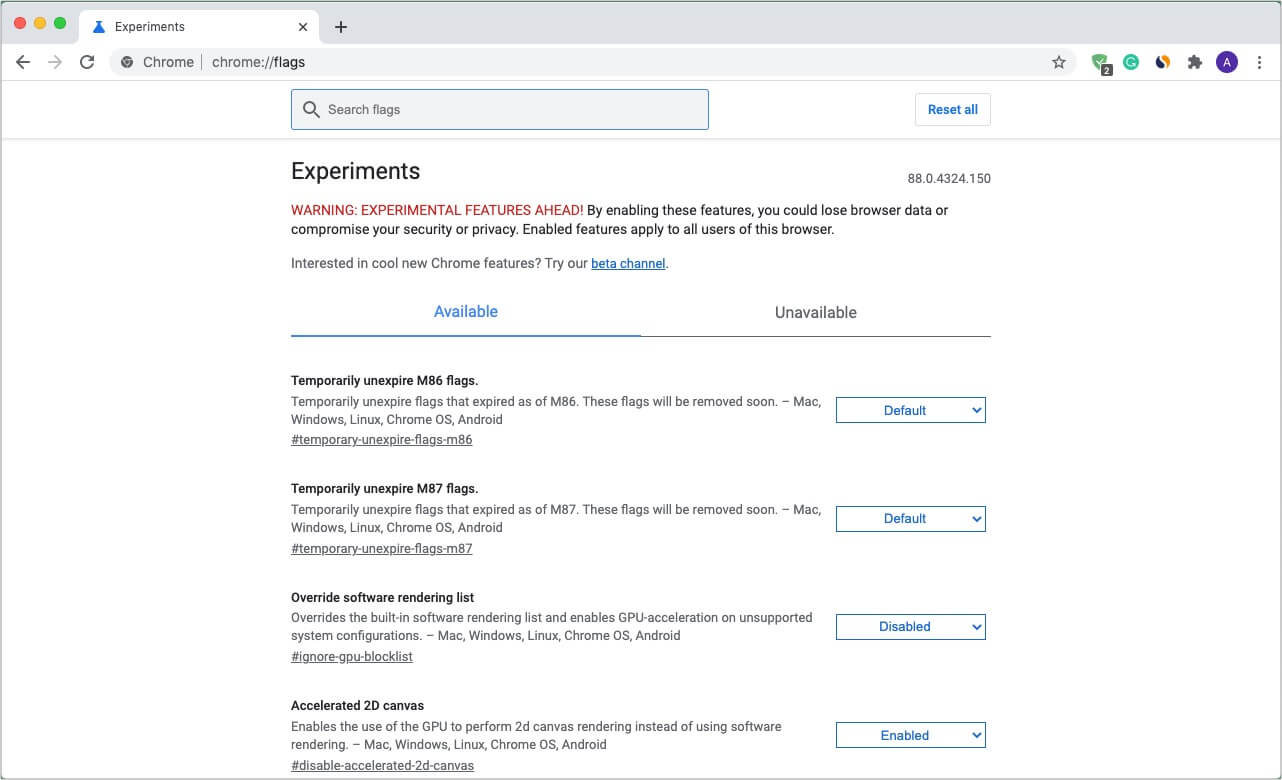Open the purple profile avatar A
Viewport: 1282px width, 780px height.
point(1227,62)
